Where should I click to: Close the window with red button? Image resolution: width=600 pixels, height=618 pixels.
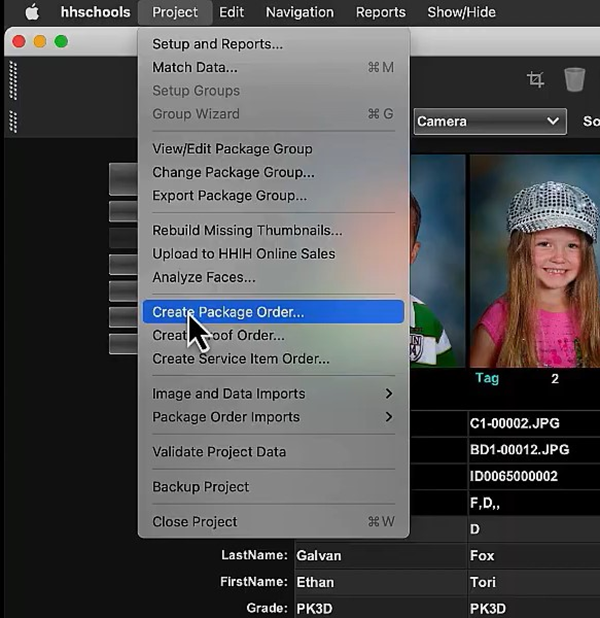pos(19,41)
